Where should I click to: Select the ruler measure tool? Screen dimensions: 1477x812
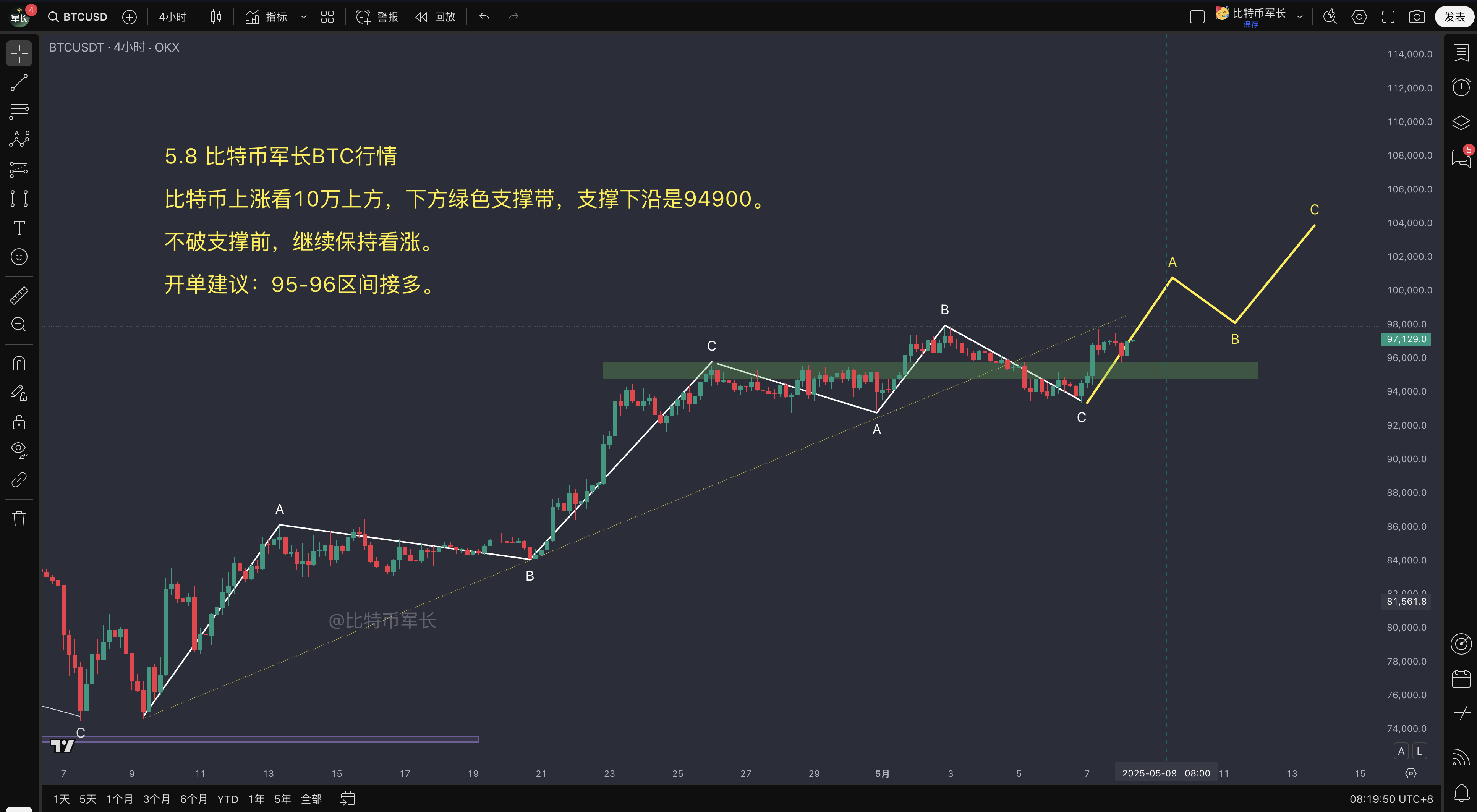point(19,296)
